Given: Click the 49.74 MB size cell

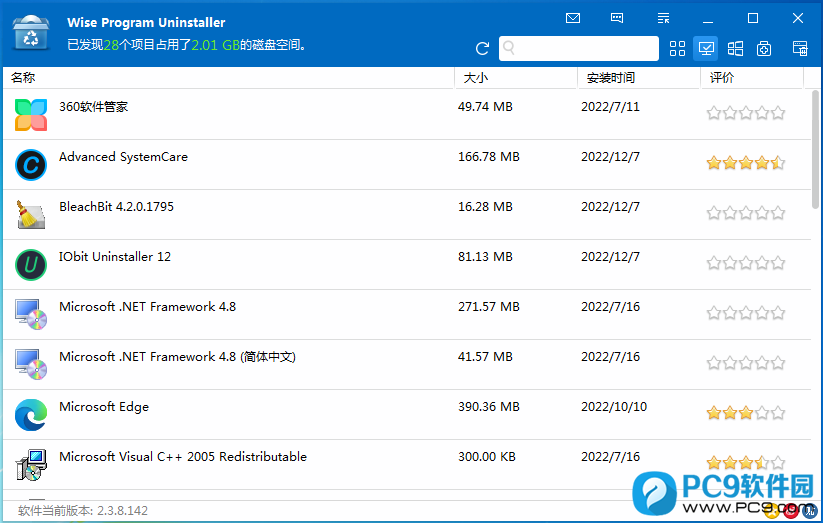Looking at the screenshot, I should [485, 107].
